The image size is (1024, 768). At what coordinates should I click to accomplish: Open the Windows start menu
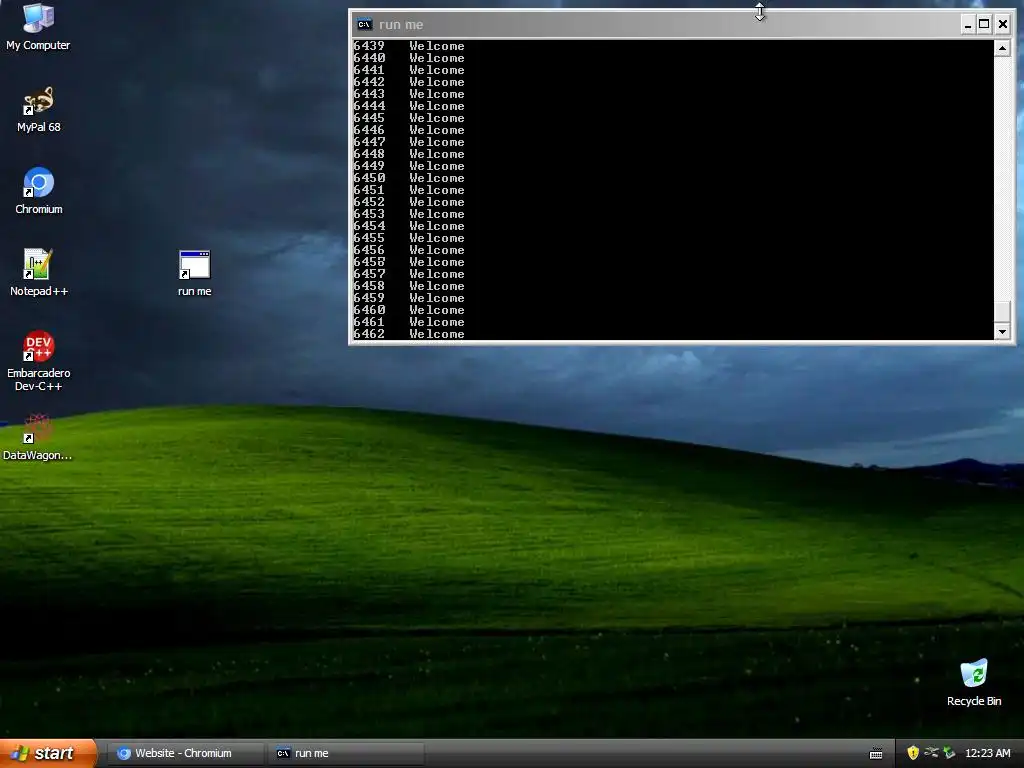click(x=48, y=753)
